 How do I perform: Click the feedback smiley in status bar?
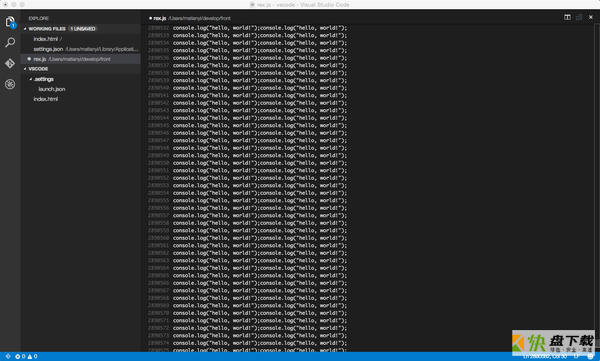pos(590,356)
